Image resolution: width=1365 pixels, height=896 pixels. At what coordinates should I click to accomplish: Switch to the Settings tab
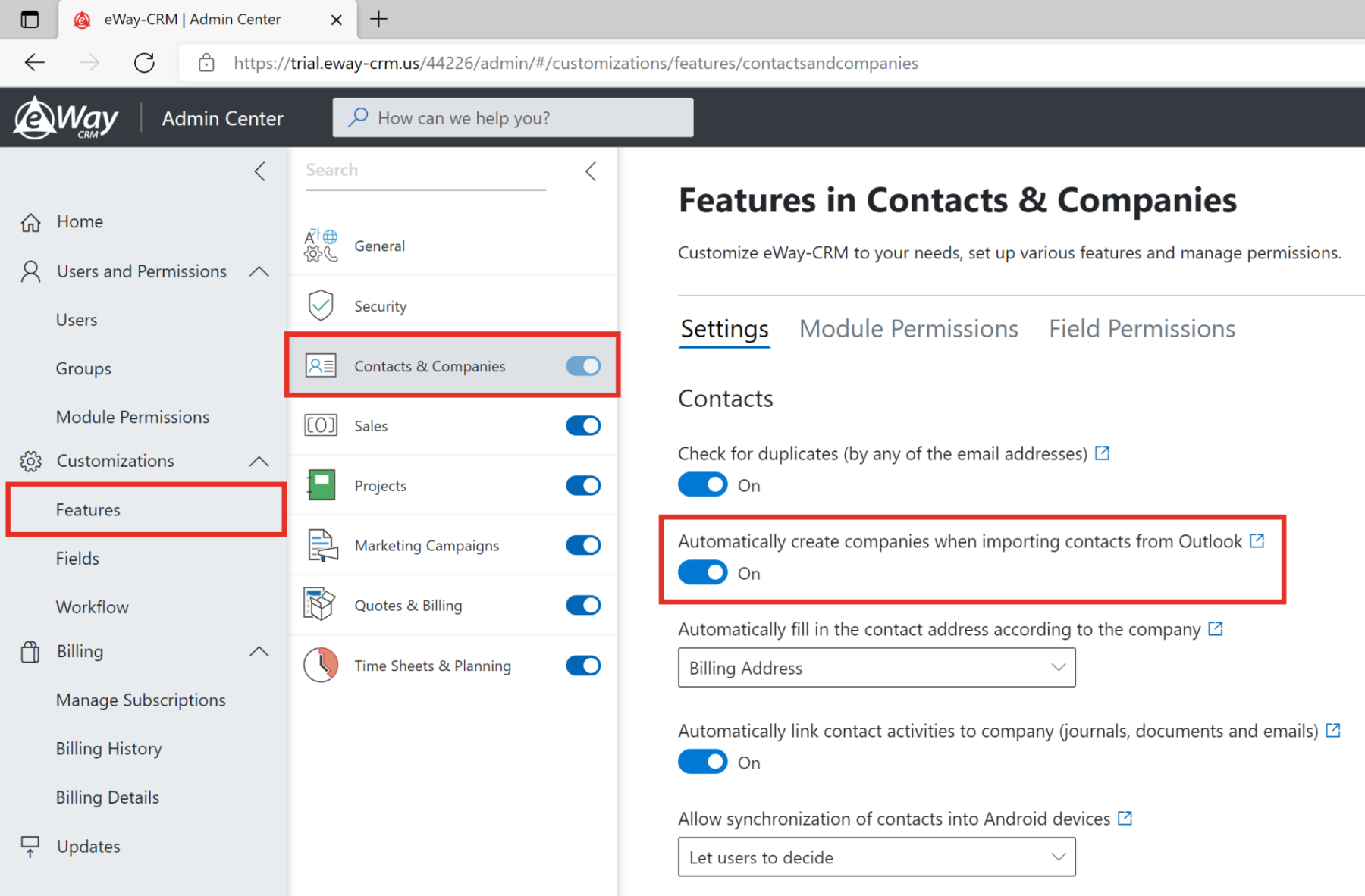(x=724, y=329)
